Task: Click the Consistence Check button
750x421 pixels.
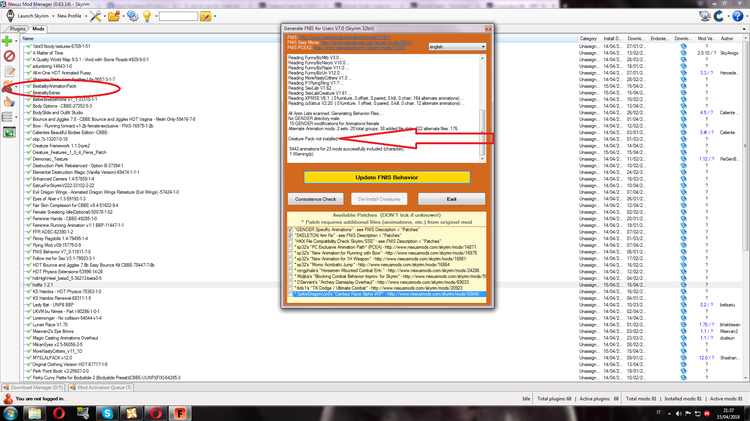Action: point(315,199)
